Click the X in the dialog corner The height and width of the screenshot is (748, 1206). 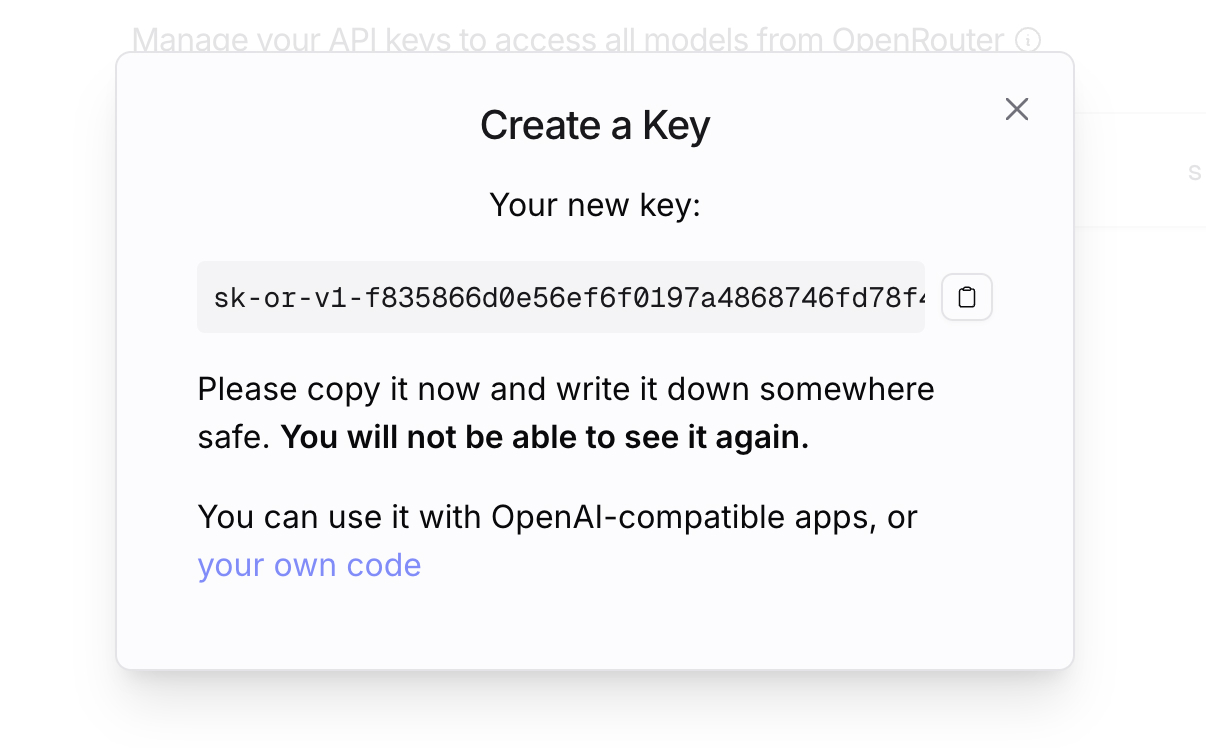1017,109
